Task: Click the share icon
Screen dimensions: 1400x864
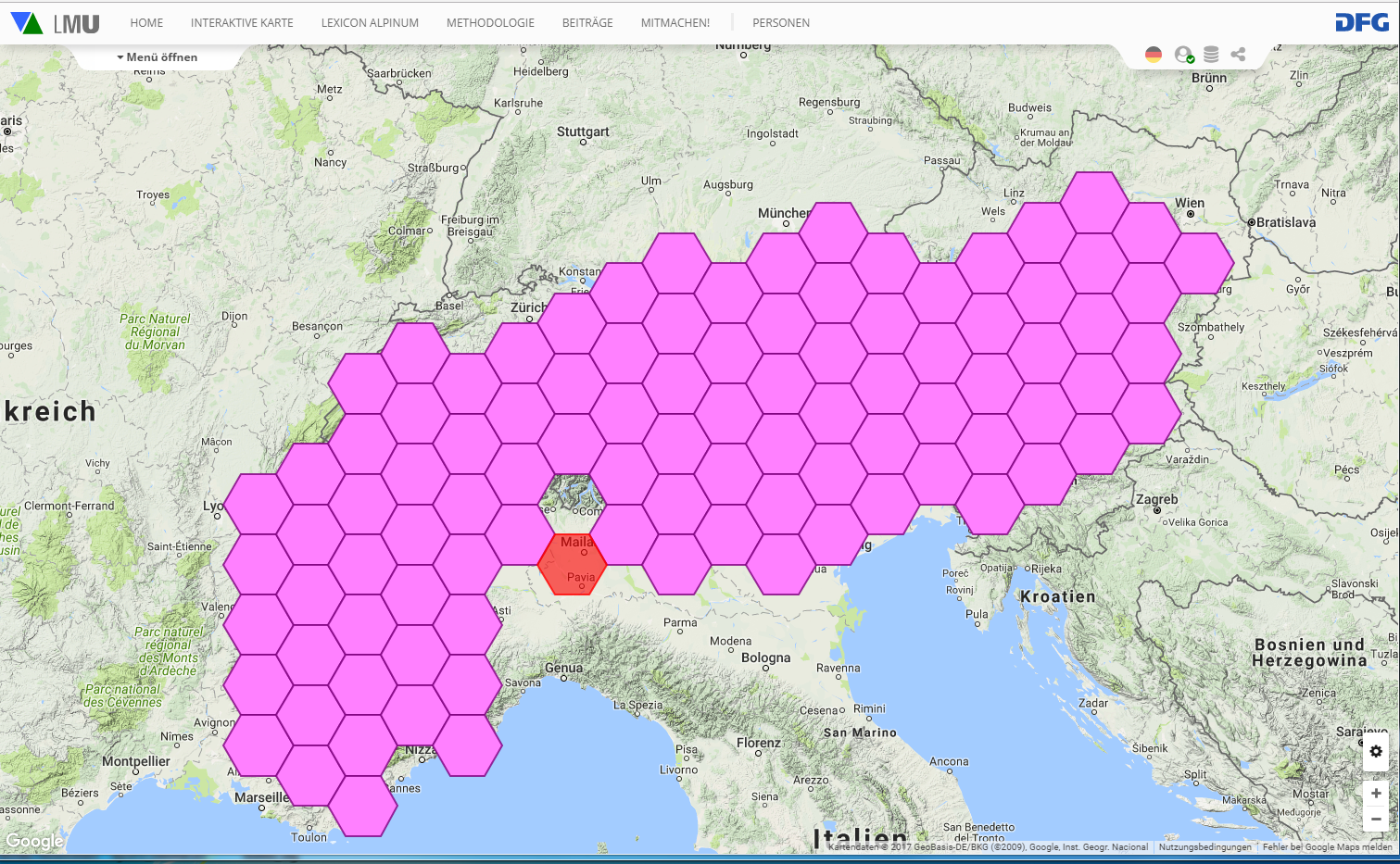Action: [x=1238, y=55]
